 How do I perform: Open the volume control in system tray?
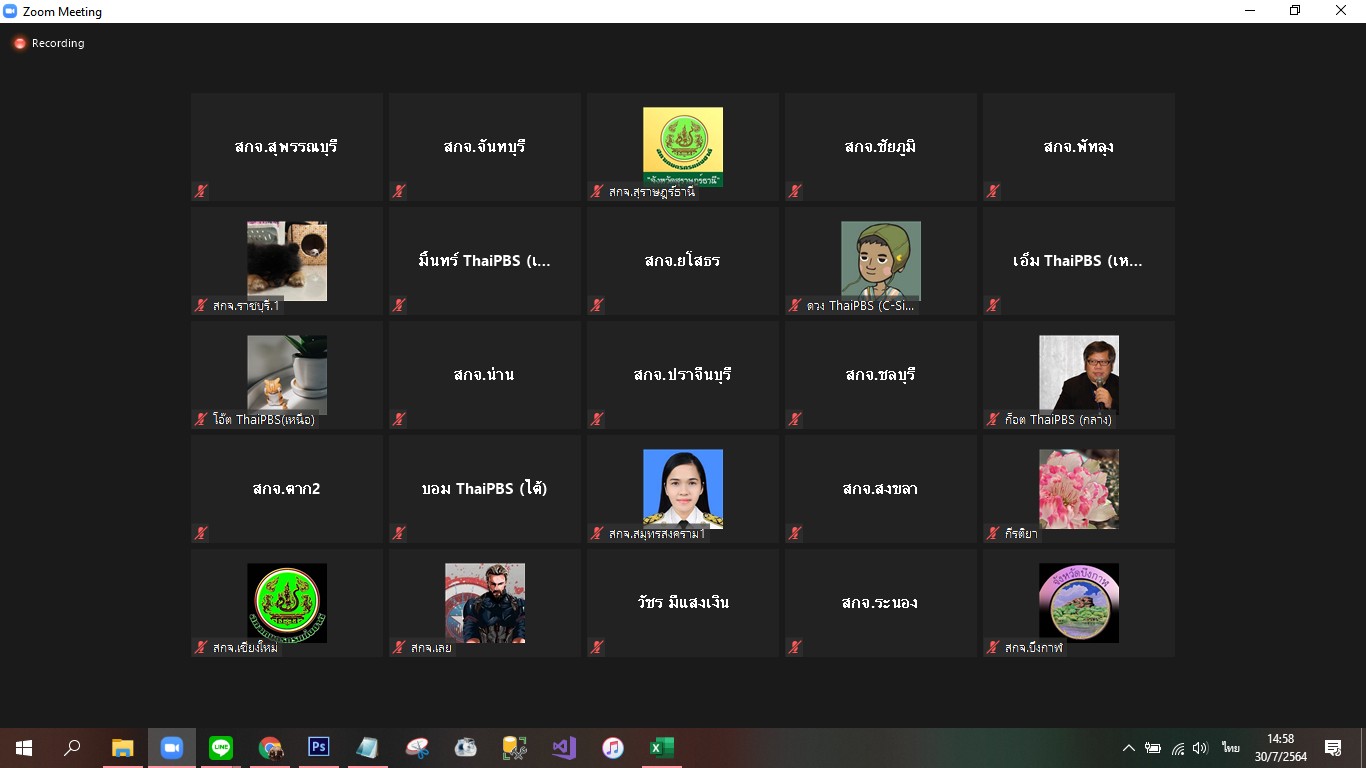[x=1200, y=748]
